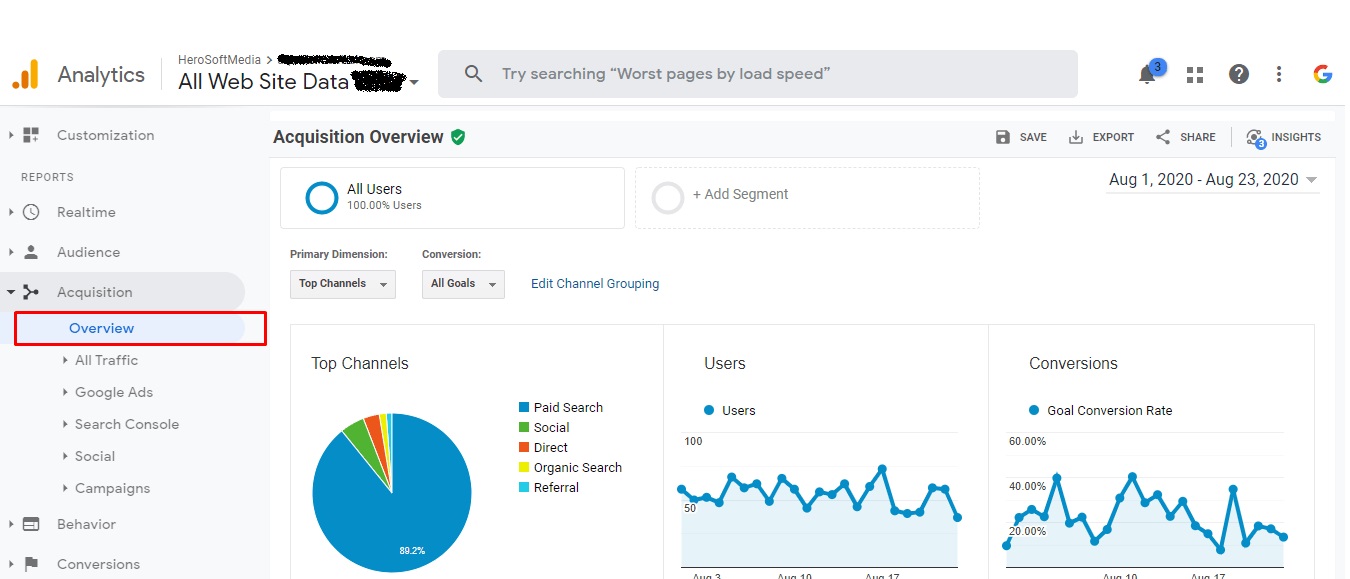Enable the Add Segment selector
Viewport: 1350px width, 579px height.
(x=668, y=197)
